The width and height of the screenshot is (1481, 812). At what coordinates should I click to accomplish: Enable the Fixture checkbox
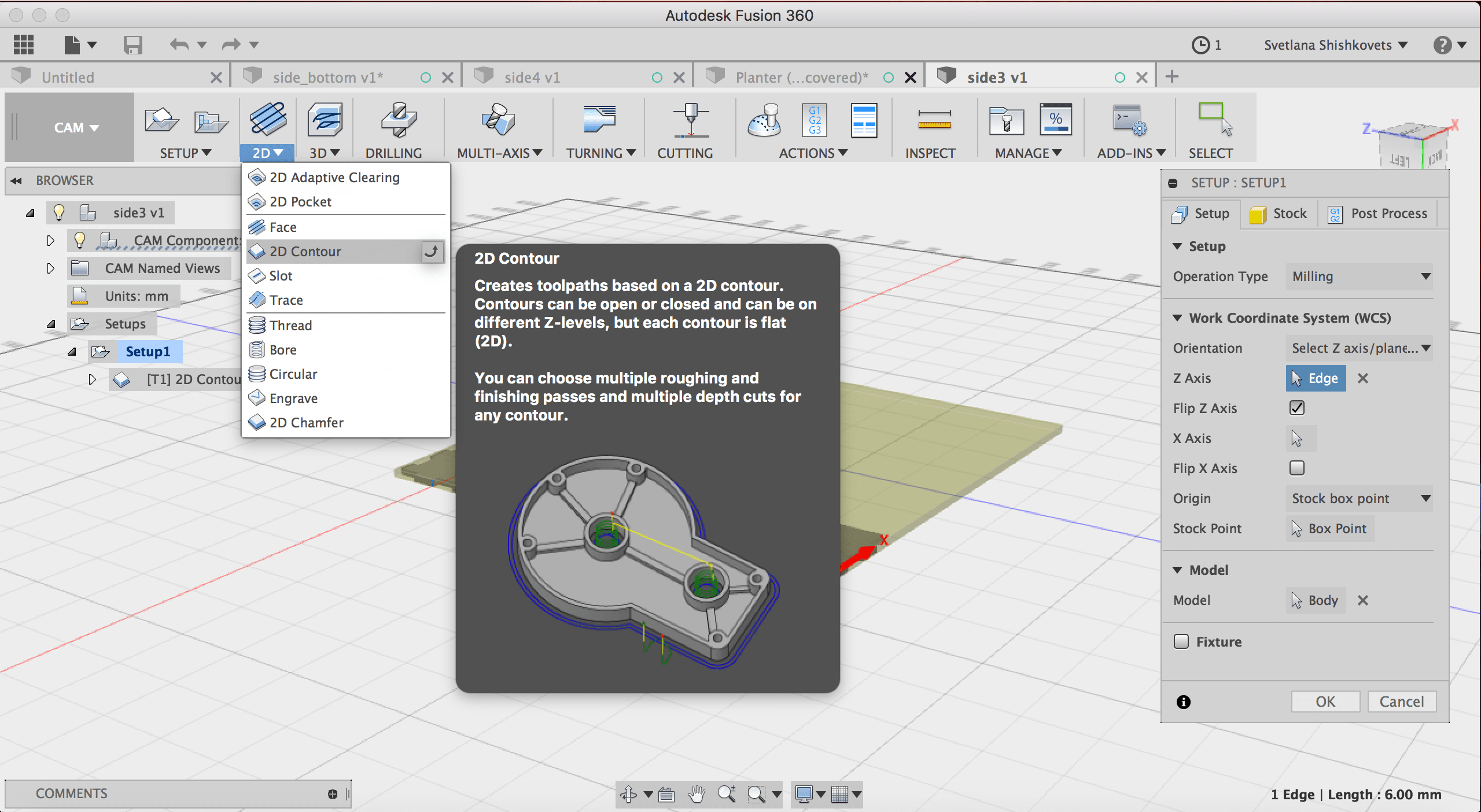pos(1181,641)
